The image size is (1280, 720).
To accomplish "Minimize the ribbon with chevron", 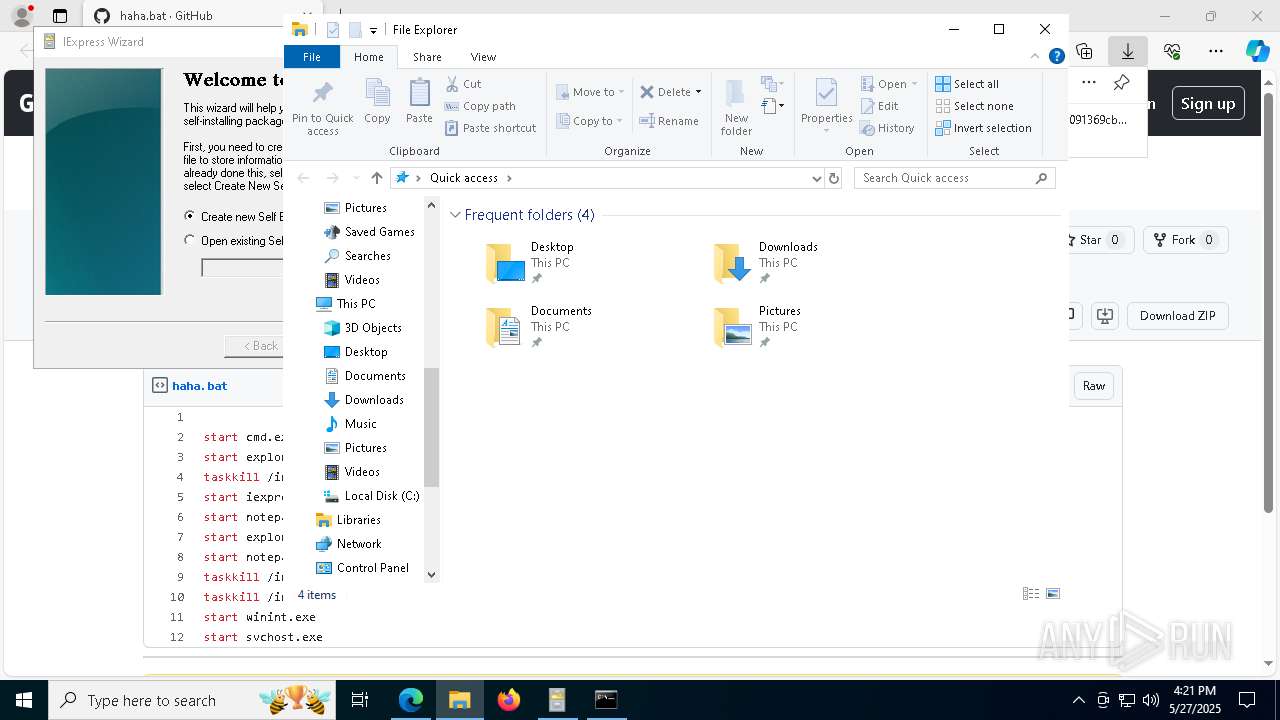I will (x=1035, y=57).
